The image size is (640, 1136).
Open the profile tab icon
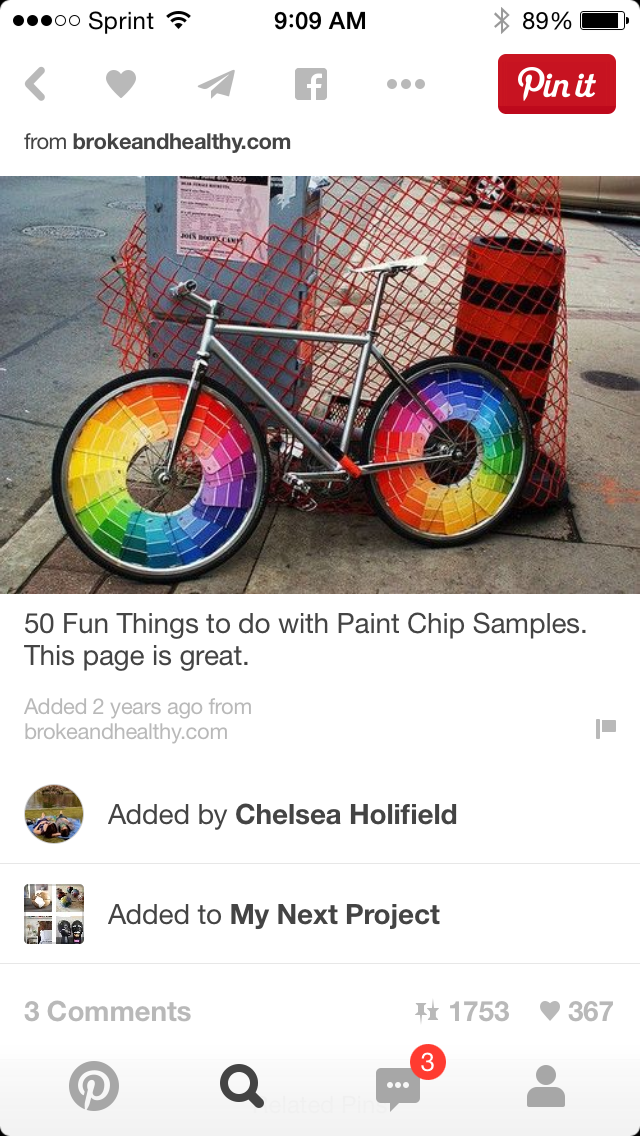(x=546, y=1086)
